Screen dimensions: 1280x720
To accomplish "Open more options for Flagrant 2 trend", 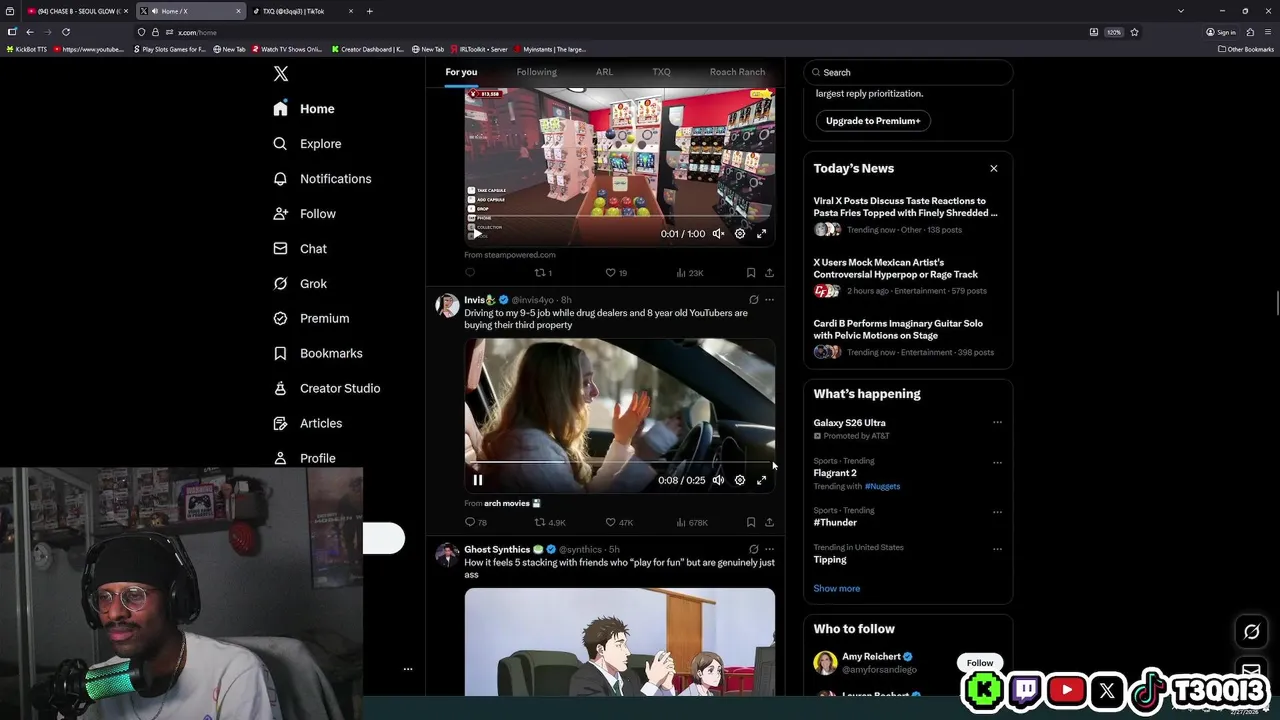I will point(997,462).
